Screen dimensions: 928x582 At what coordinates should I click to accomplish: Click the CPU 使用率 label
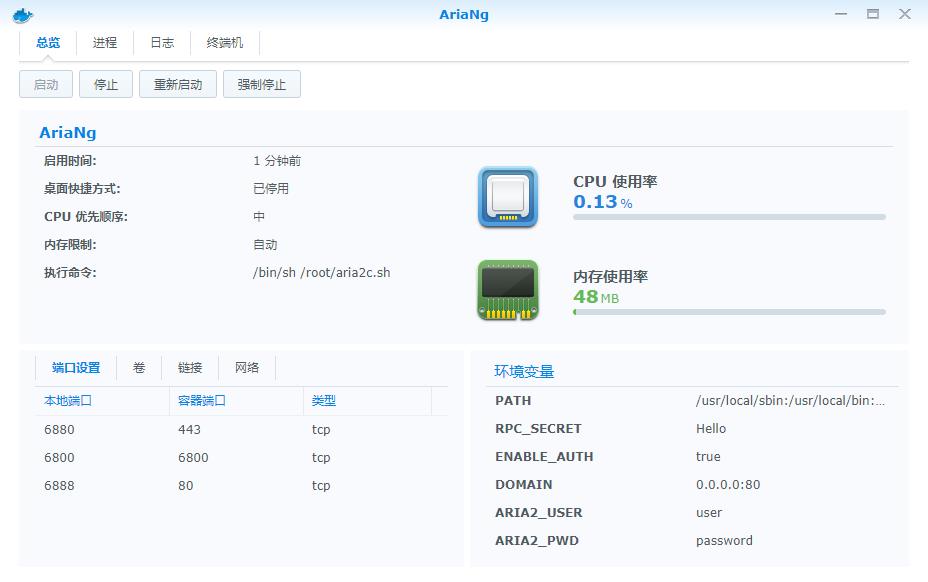[x=615, y=182]
